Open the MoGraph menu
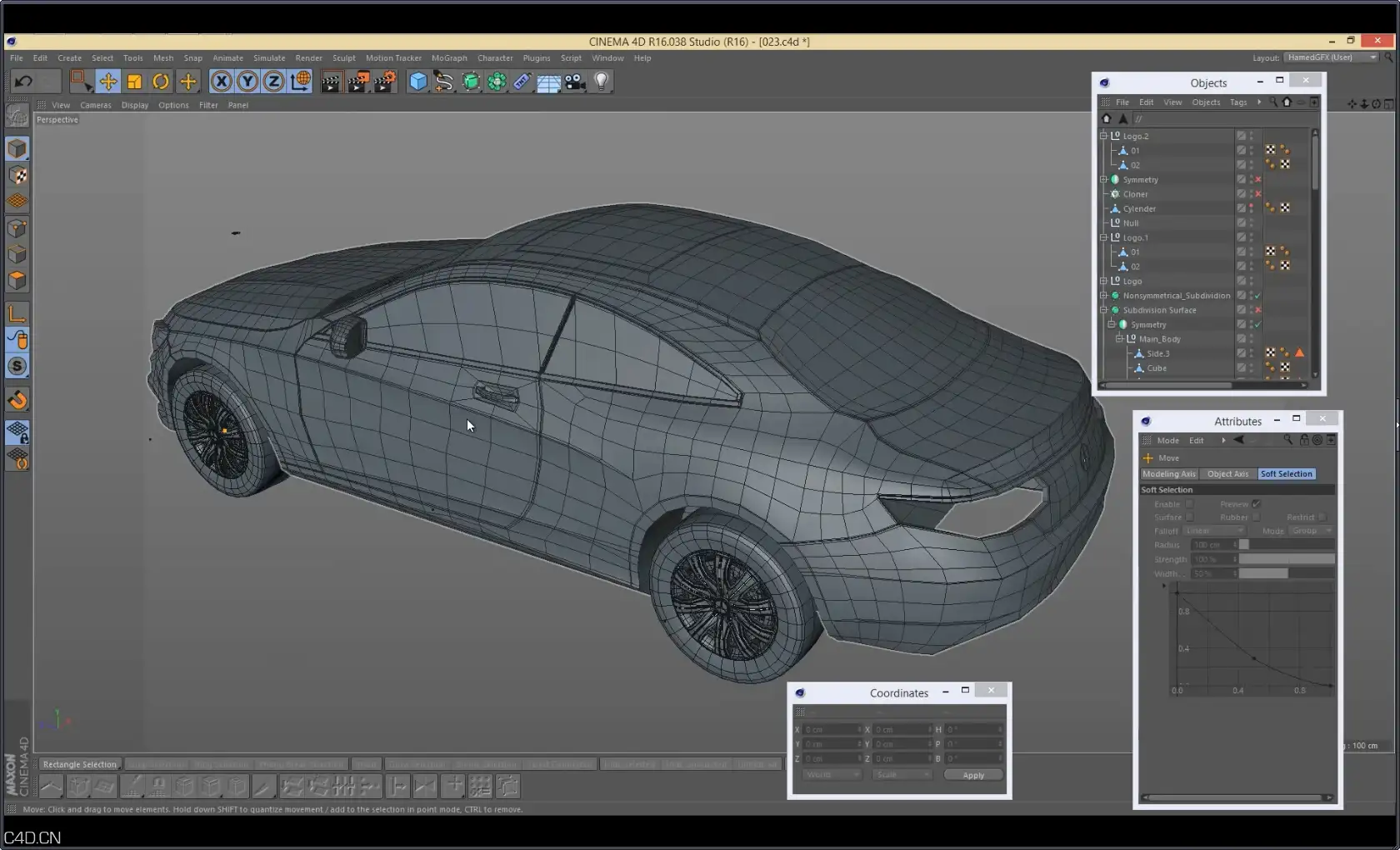The width and height of the screenshot is (1400, 850). coord(449,58)
